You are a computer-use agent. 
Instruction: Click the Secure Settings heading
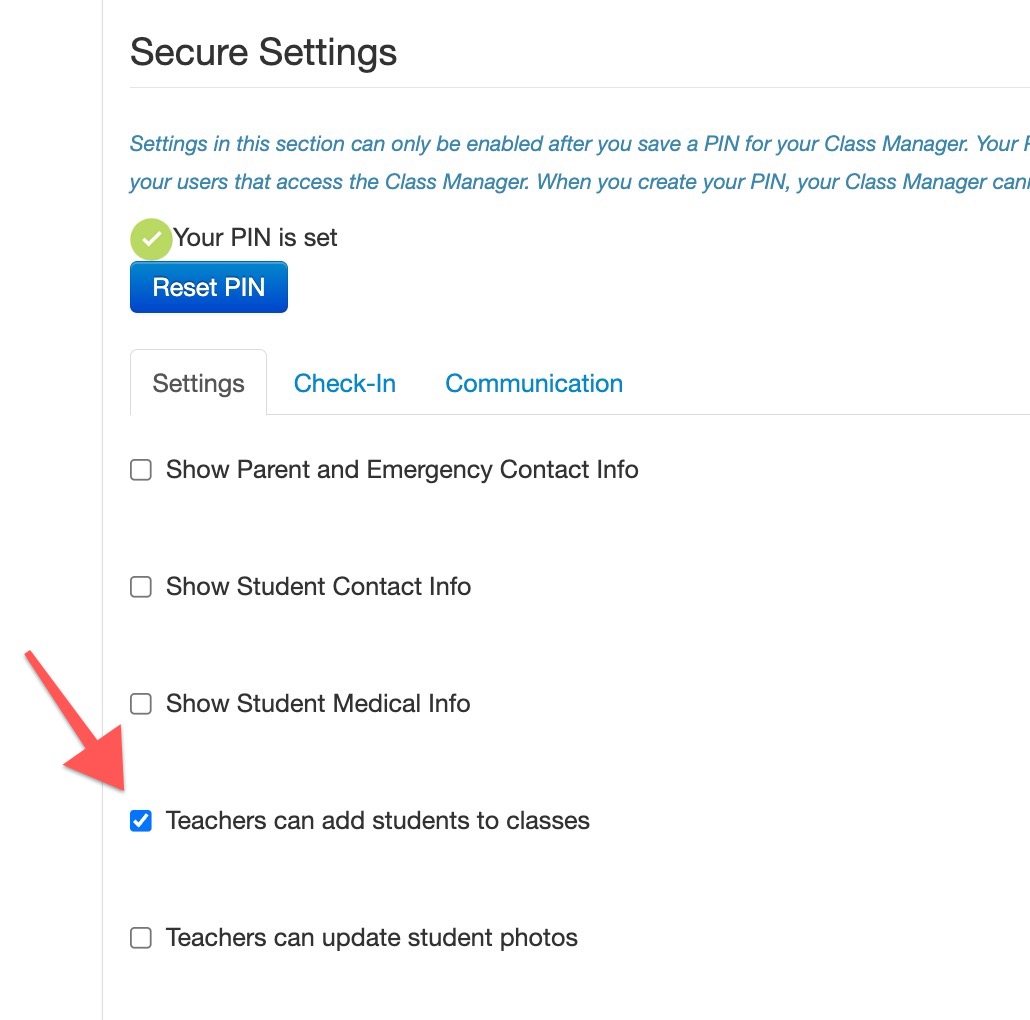click(263, 52)
